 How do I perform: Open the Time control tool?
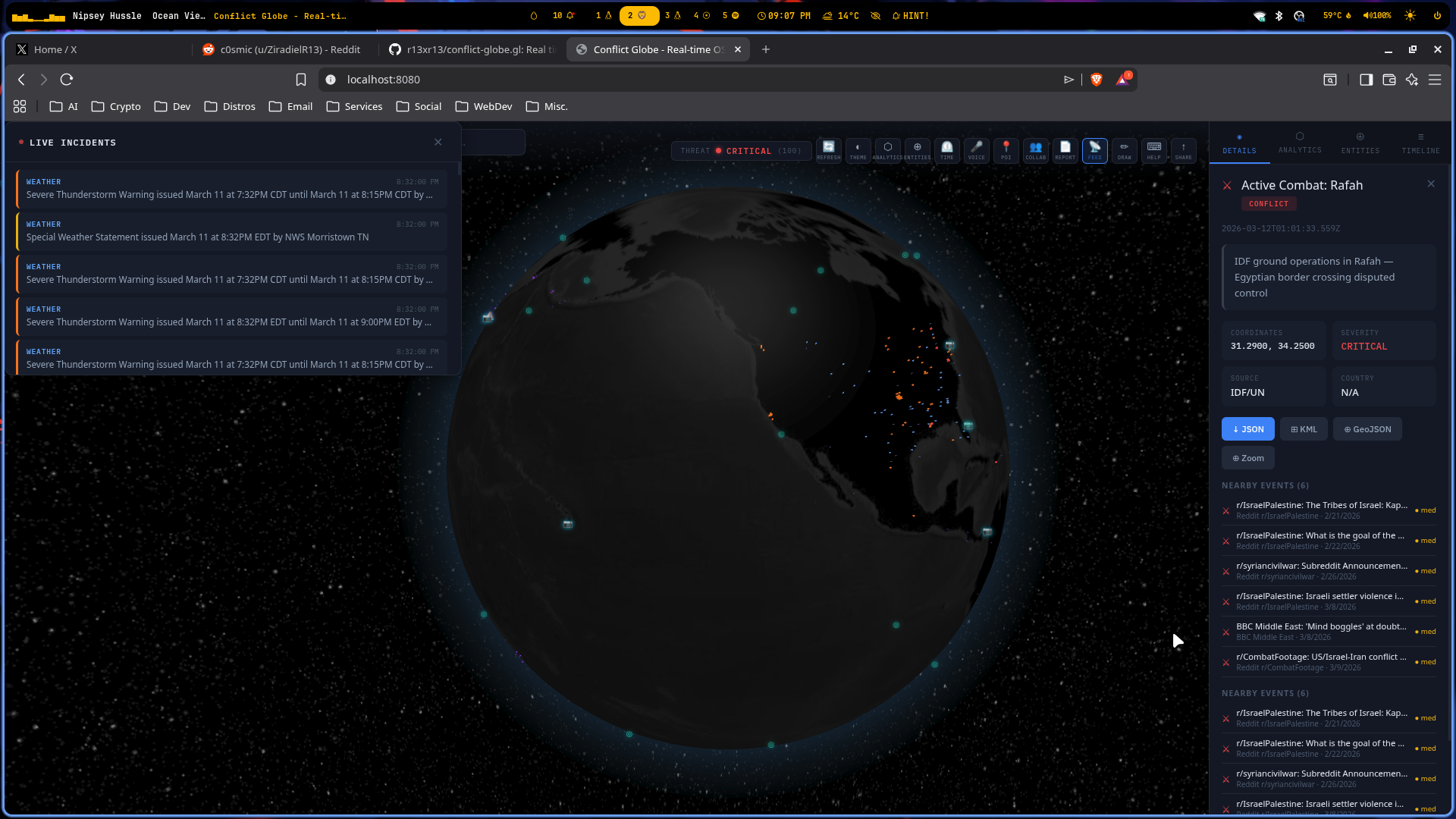[x=946, y=149]
